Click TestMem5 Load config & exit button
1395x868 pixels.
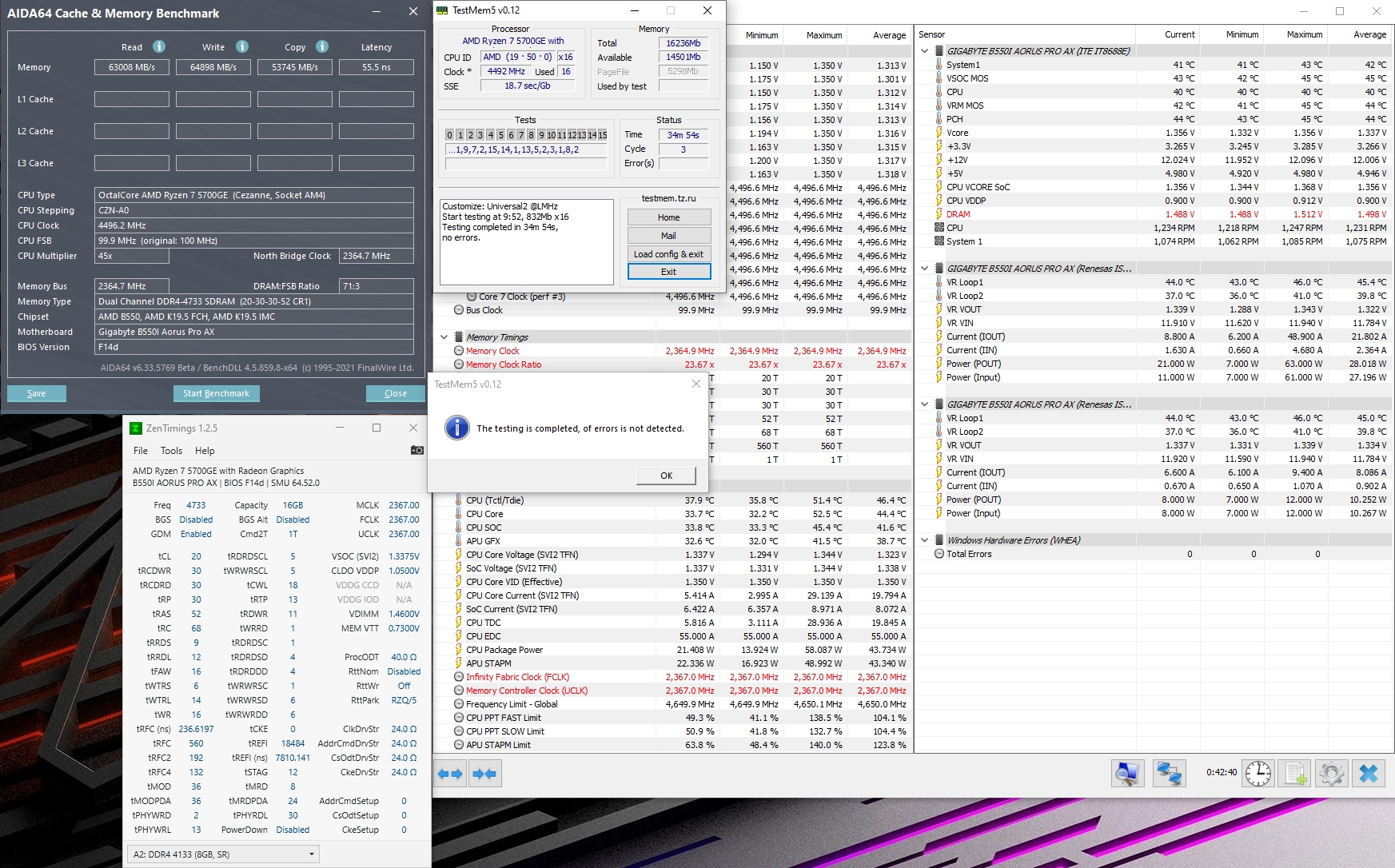click(x=669, y=254)
